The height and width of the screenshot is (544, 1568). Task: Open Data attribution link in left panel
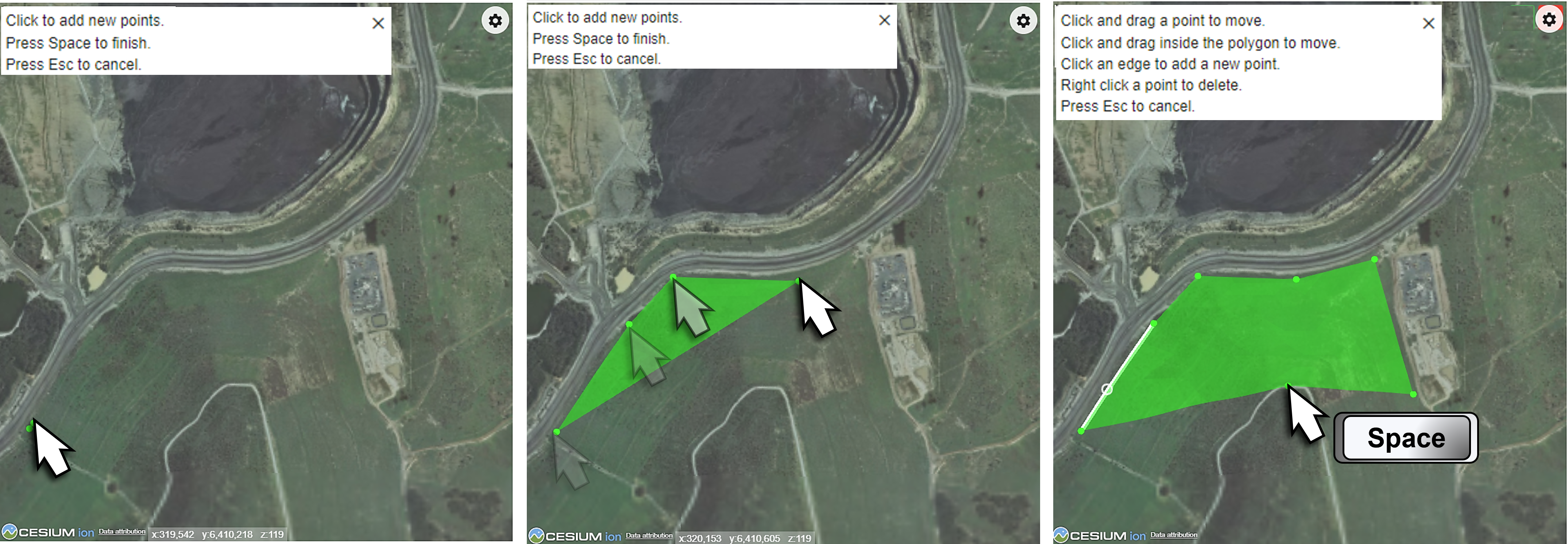(x=122, y=531)
